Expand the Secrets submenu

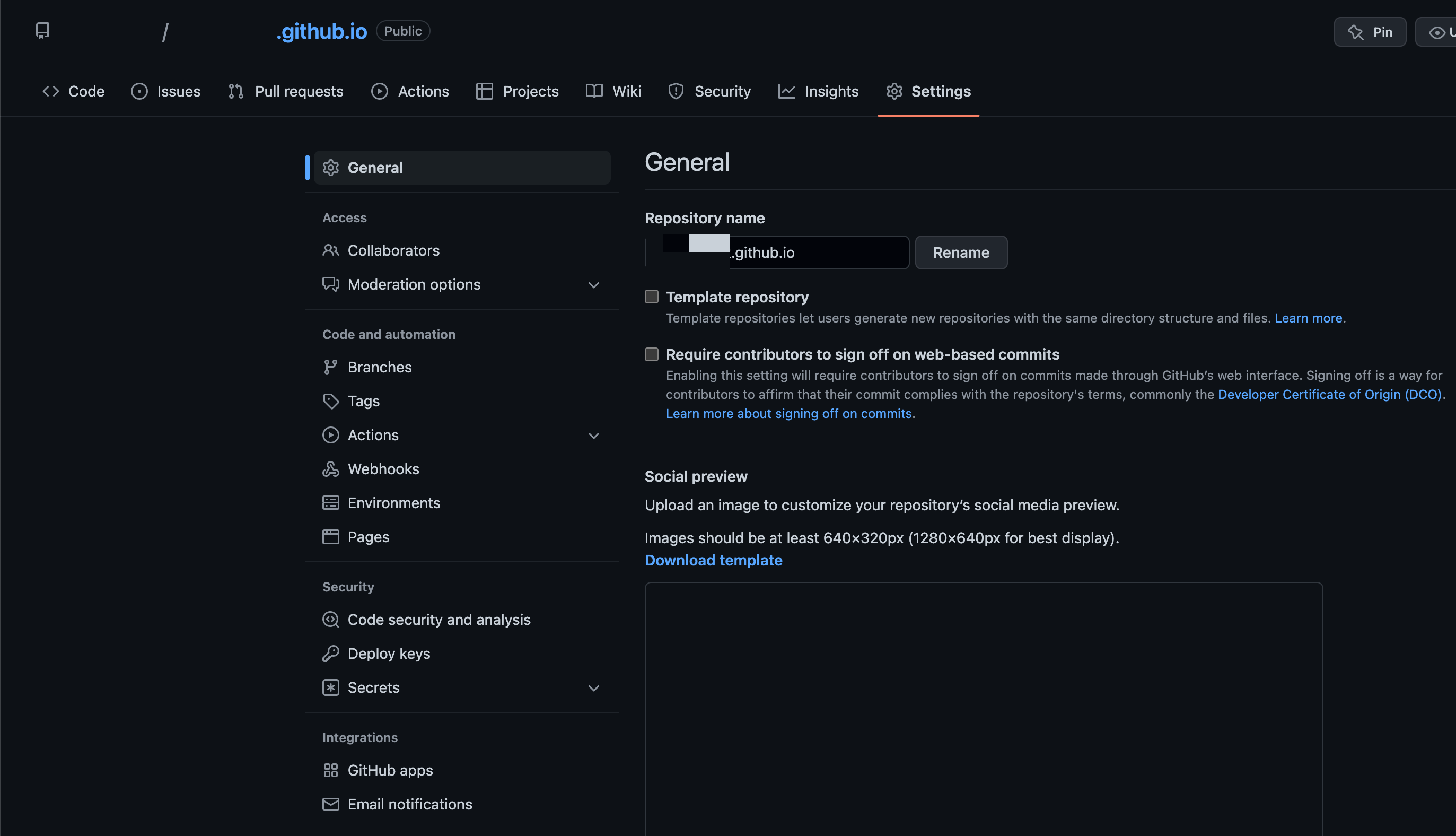click(x=594, y=688)
